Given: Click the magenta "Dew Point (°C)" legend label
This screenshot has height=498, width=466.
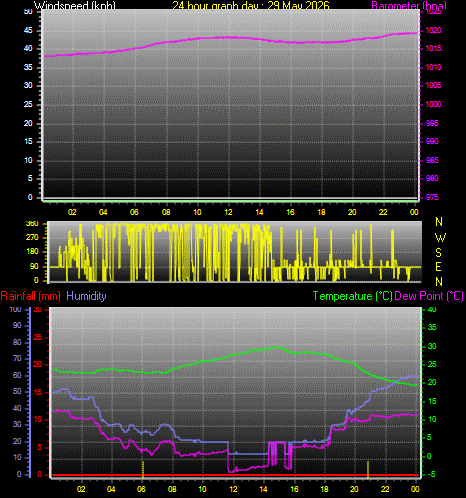Looking at the screenshot, I should click(429, 296).
